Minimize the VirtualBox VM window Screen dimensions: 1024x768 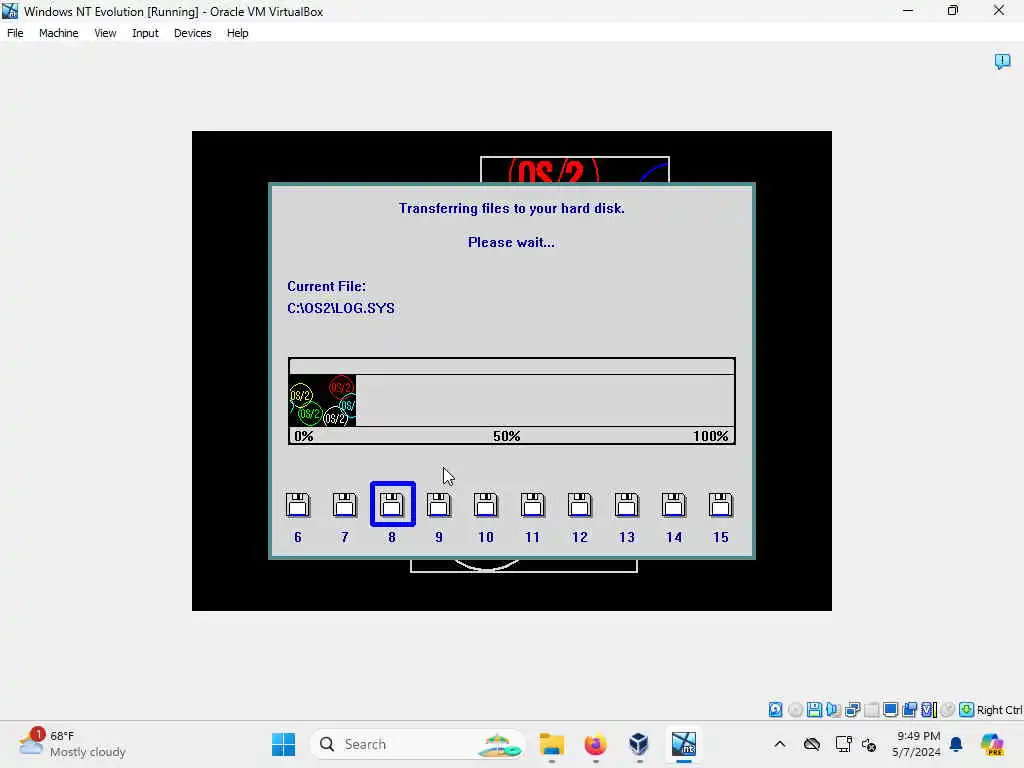(x=908, y=11)
